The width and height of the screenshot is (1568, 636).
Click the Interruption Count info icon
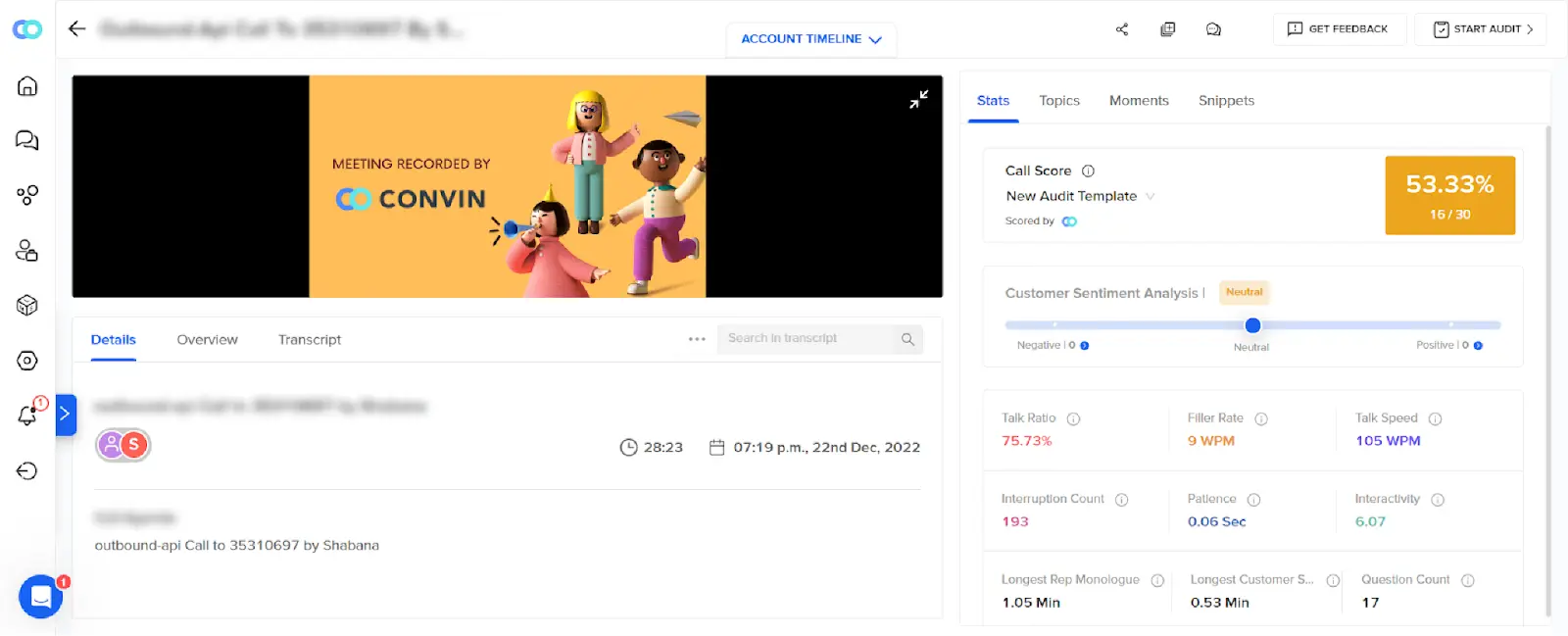1121,500
